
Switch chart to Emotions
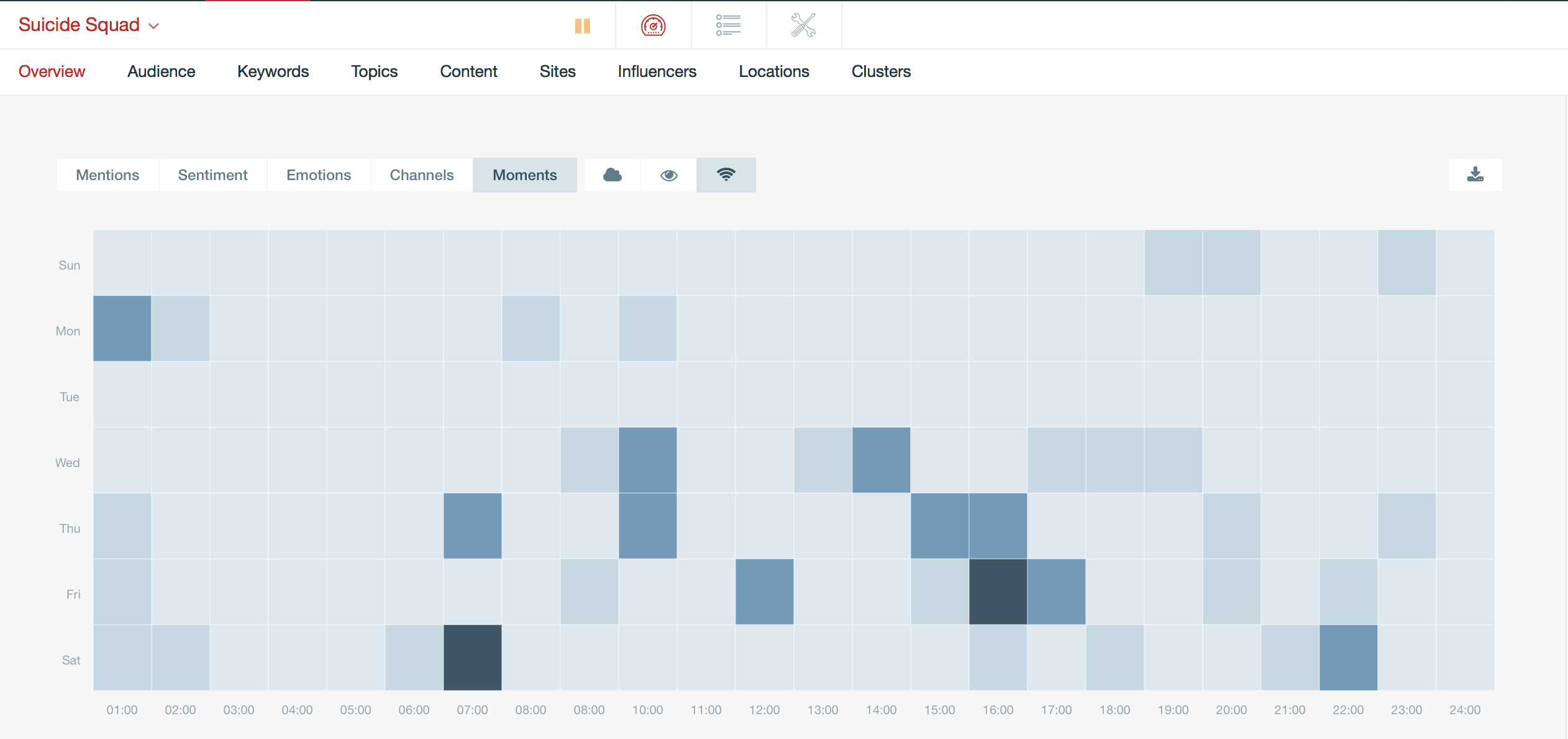[x=319, y=175]
